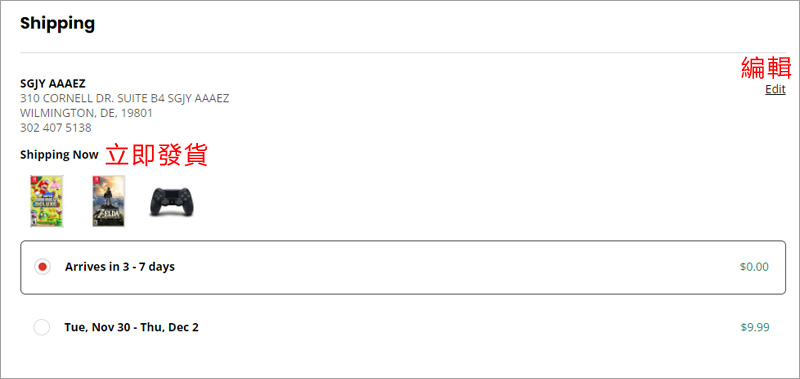Image resolution: width=800 pixels, height=379 pixels.
Task: Click the bold recipient name SGJY AAAEZ
Action: (x=53, y=84)
